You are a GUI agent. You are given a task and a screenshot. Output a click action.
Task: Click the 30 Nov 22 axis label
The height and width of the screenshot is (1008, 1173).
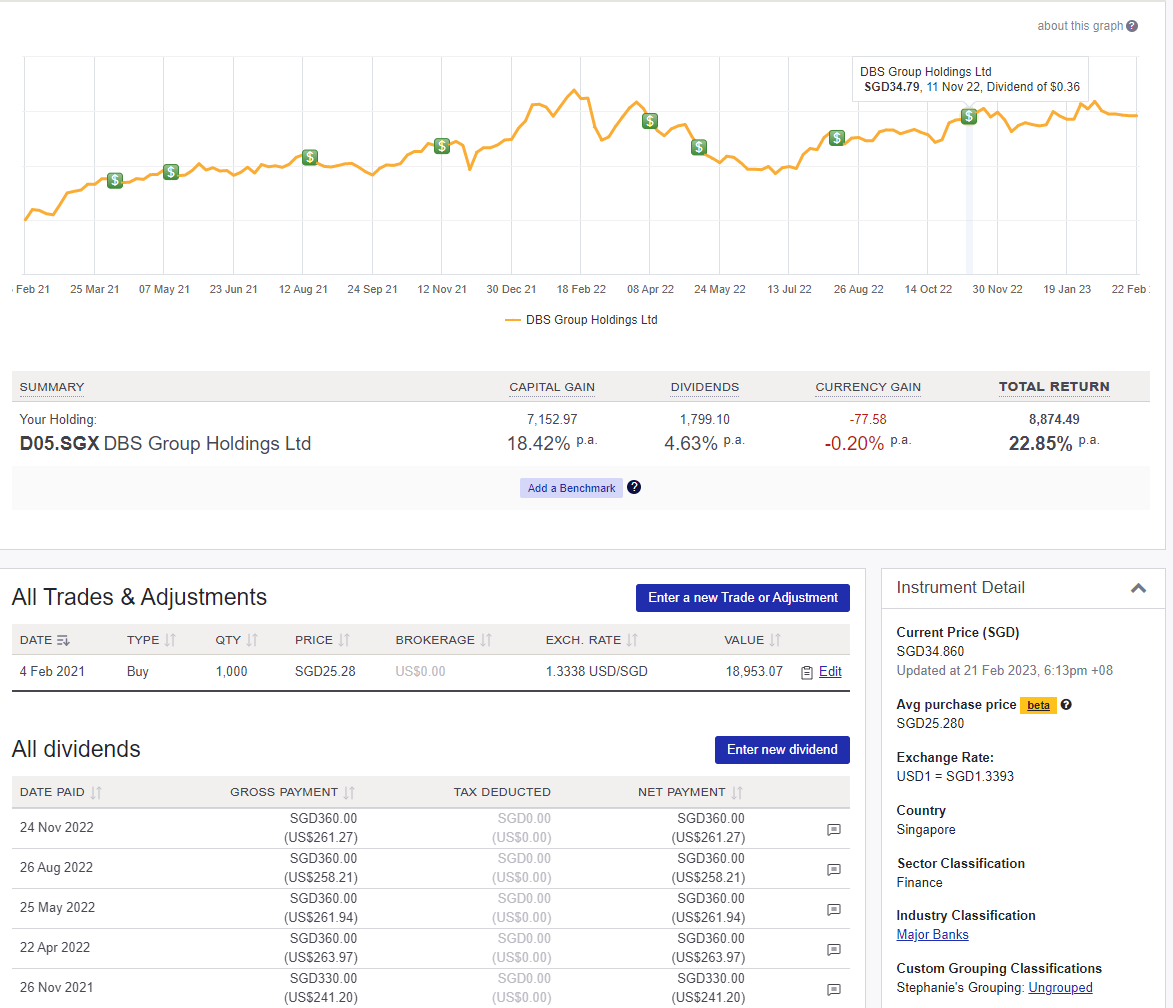pos(997,290)
